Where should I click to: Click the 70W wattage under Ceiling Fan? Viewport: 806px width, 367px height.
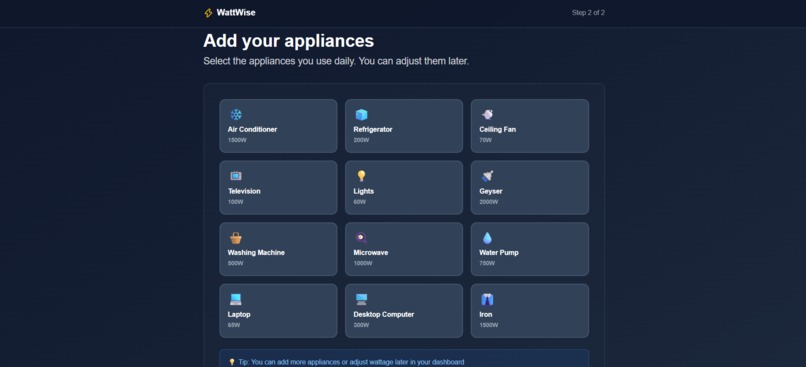(x=485, y=140)
